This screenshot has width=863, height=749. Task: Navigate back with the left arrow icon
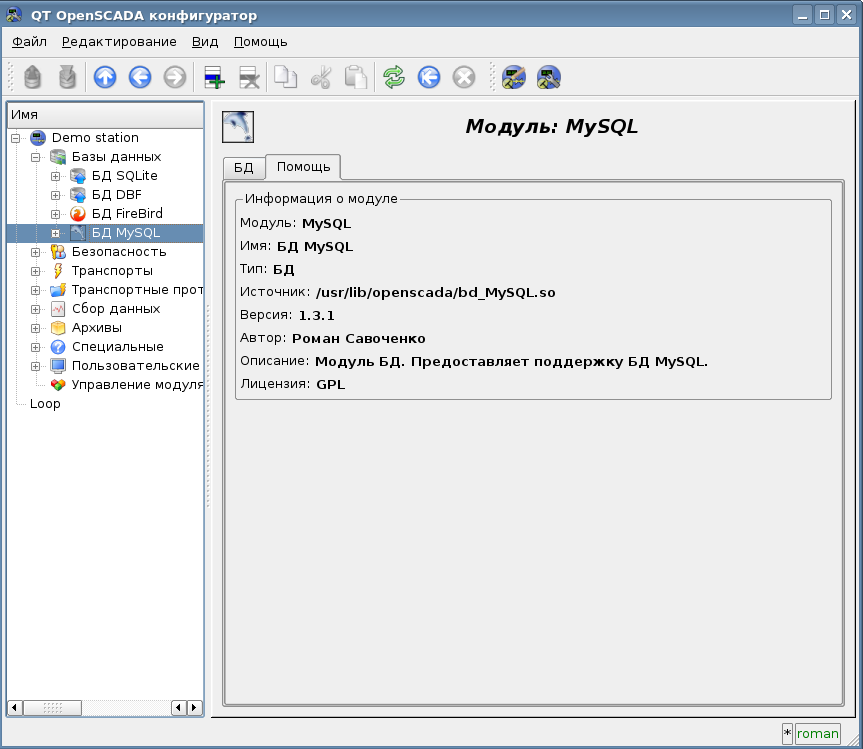140,77
